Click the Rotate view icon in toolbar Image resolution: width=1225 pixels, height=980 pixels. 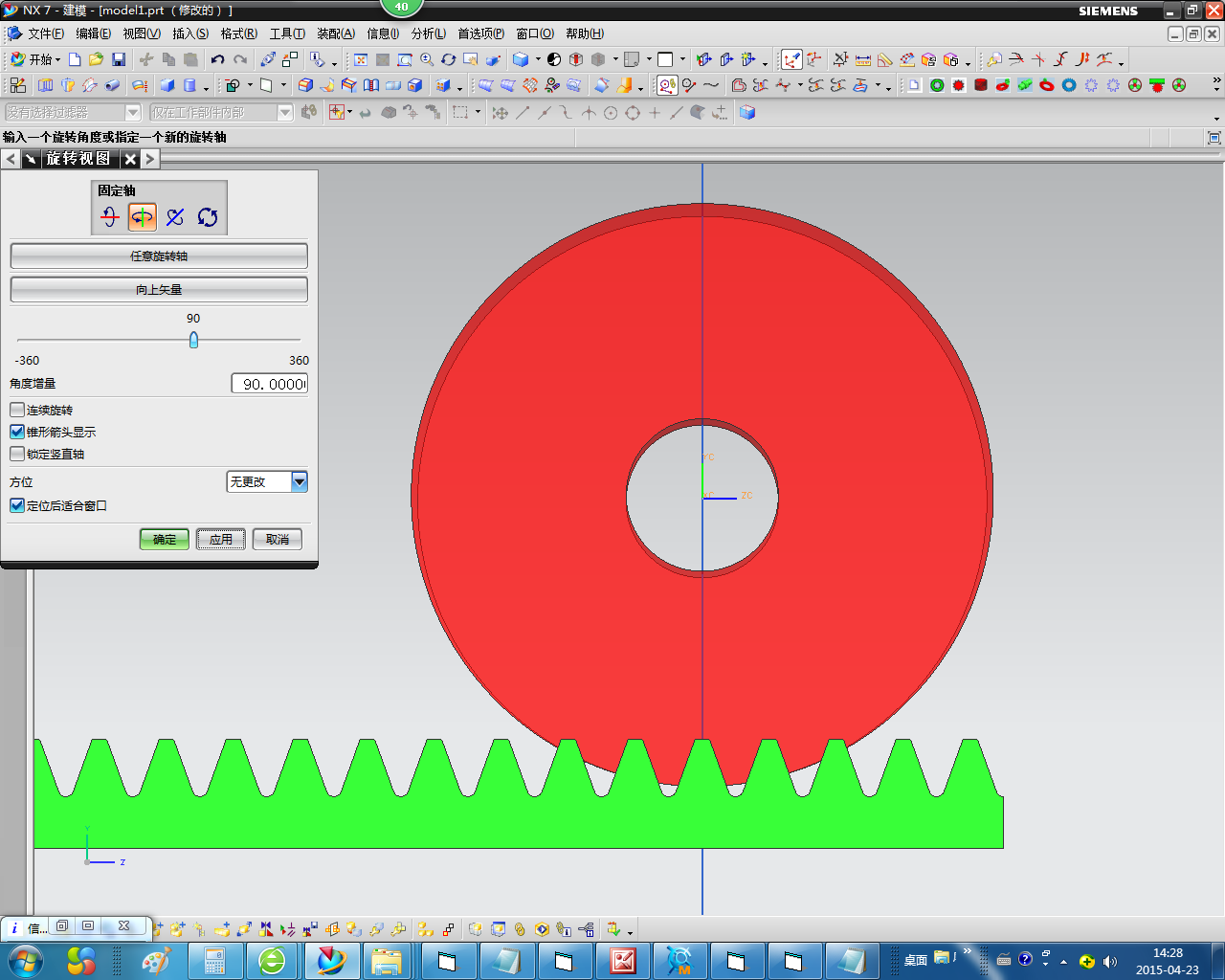coord(449,59)
